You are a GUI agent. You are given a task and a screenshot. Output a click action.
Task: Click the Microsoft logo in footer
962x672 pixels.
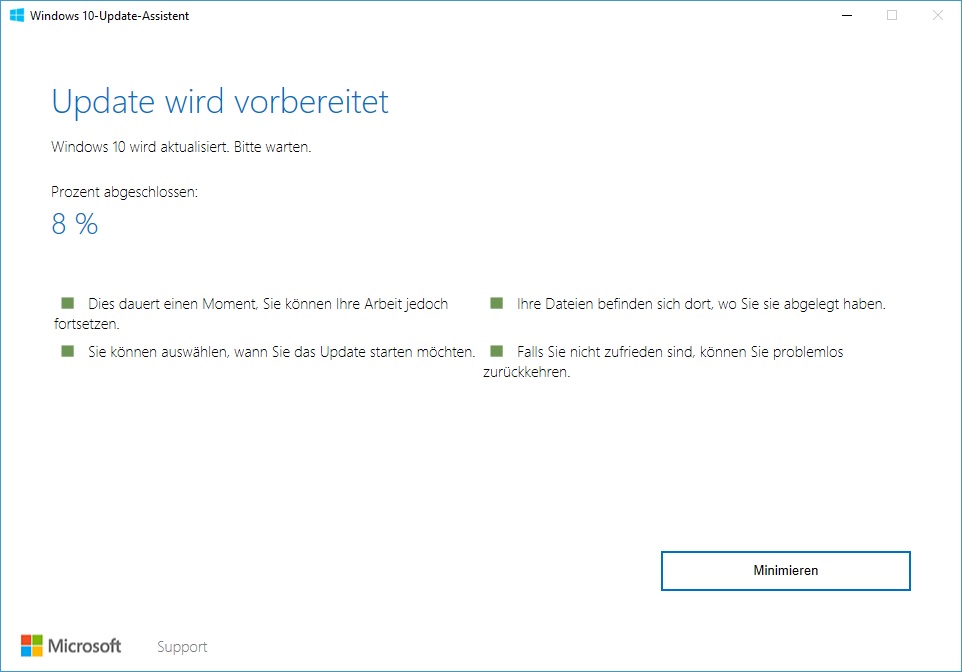click(x=71, y=646)
